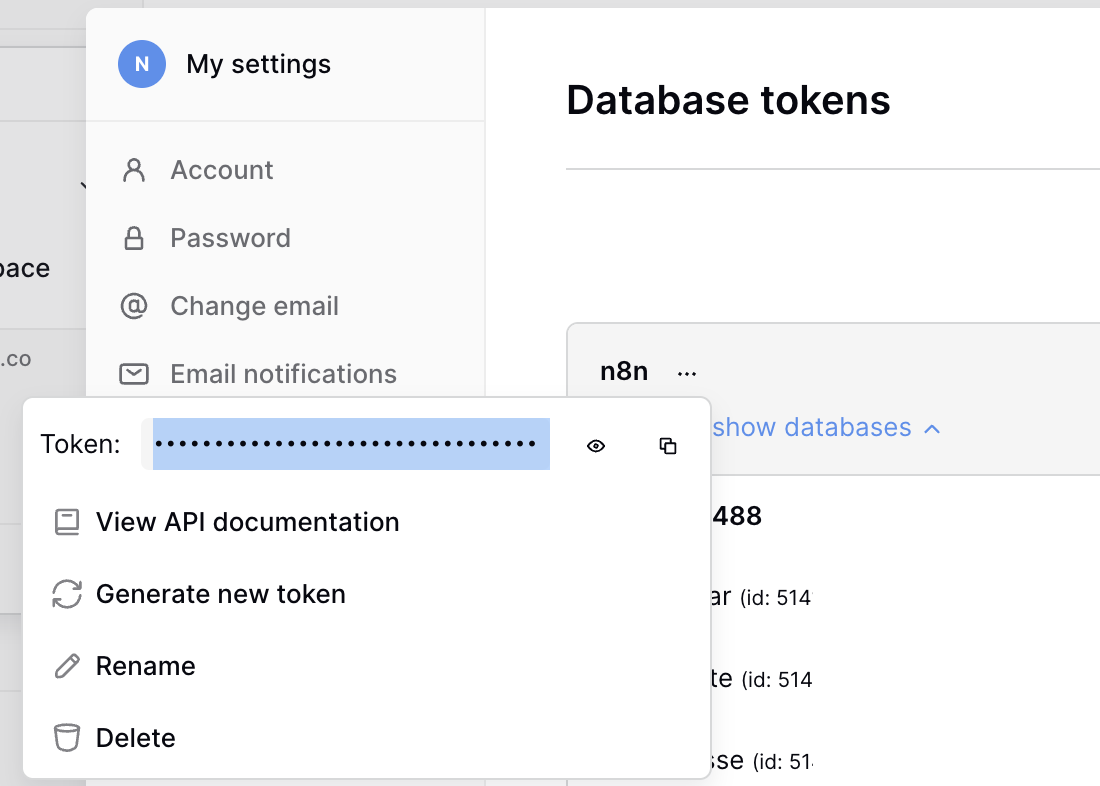This screenshot has height=786, width=1100.
Task: Click the refresh arrows icon for new token
Action: pos(67,594)
